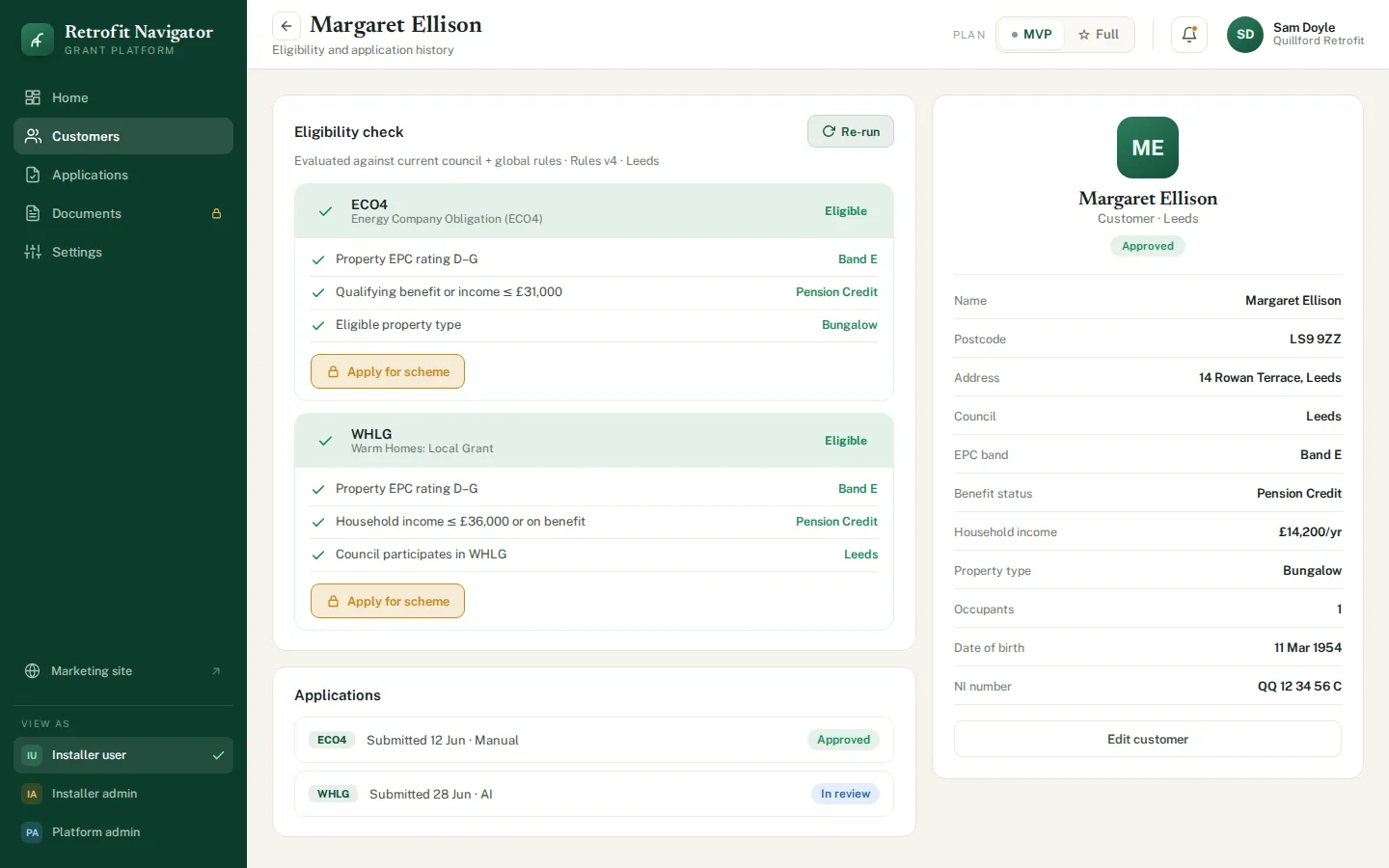Click the In review badge on WHLG application

click(x=845, y=794)
